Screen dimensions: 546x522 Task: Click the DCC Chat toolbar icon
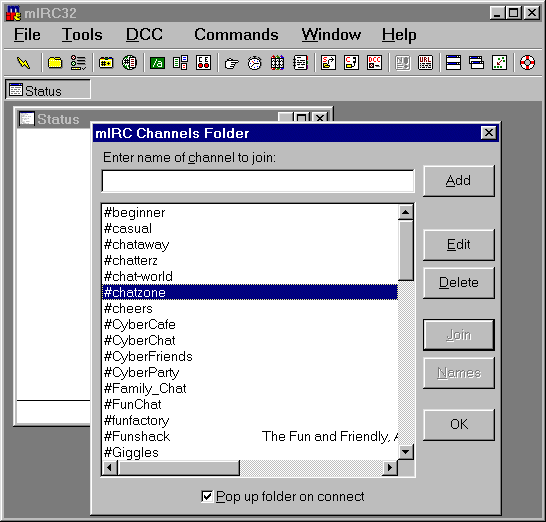[352, 63]
